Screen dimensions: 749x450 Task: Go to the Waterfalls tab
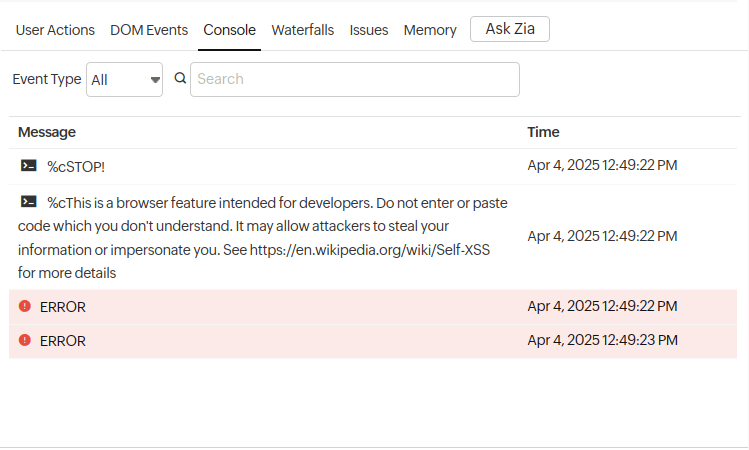click(x=302, y=30)
